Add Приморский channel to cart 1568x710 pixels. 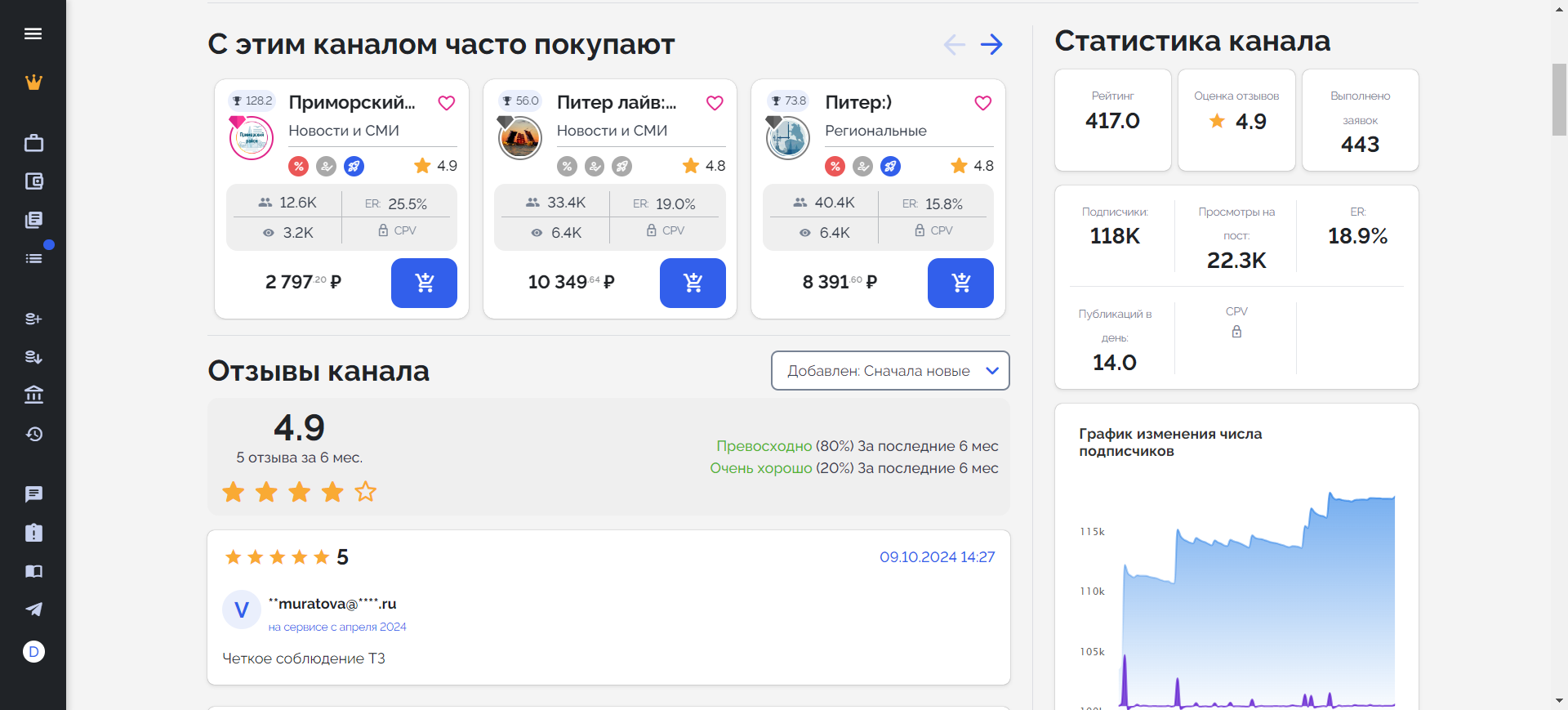[x=424, y=283]
